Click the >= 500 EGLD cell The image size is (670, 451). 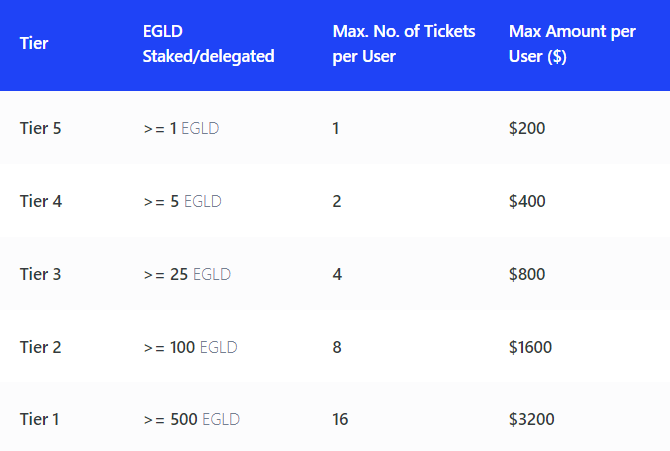click(192, 419)
